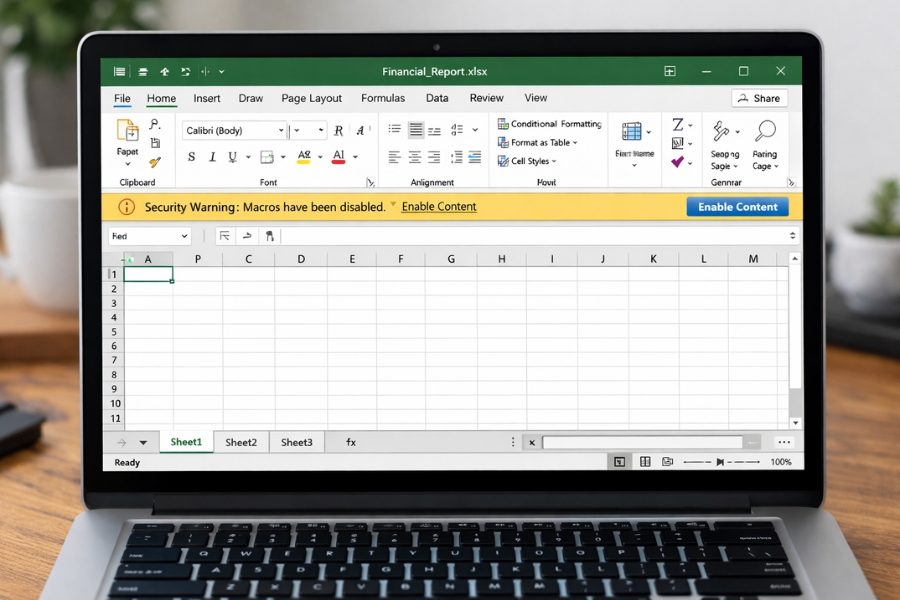Toggle italic formatting
This screenshot has height=600, width=900.
tap(213, 157)
